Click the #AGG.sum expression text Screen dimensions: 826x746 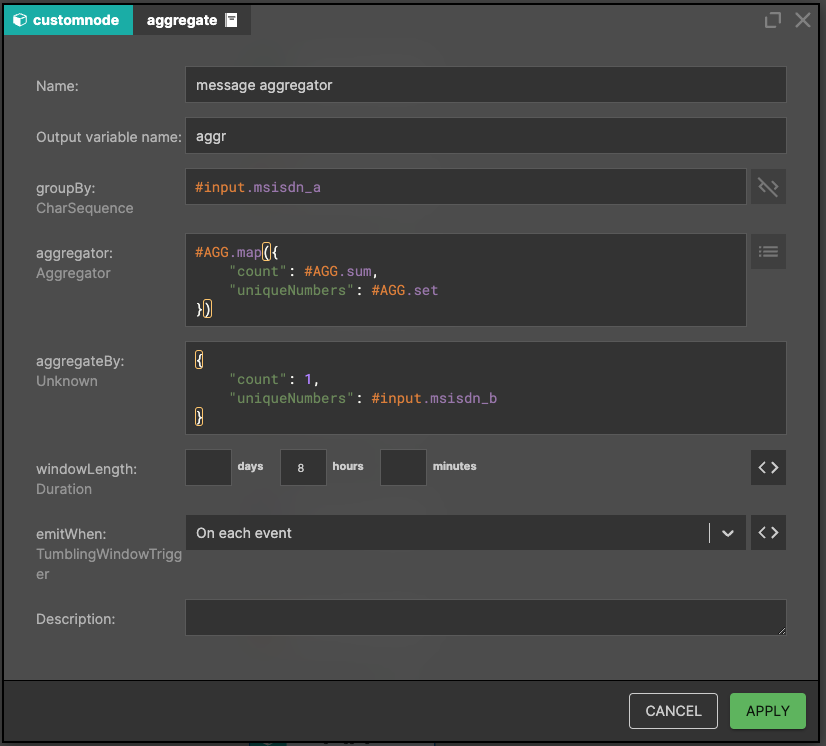tap(338, 271)
